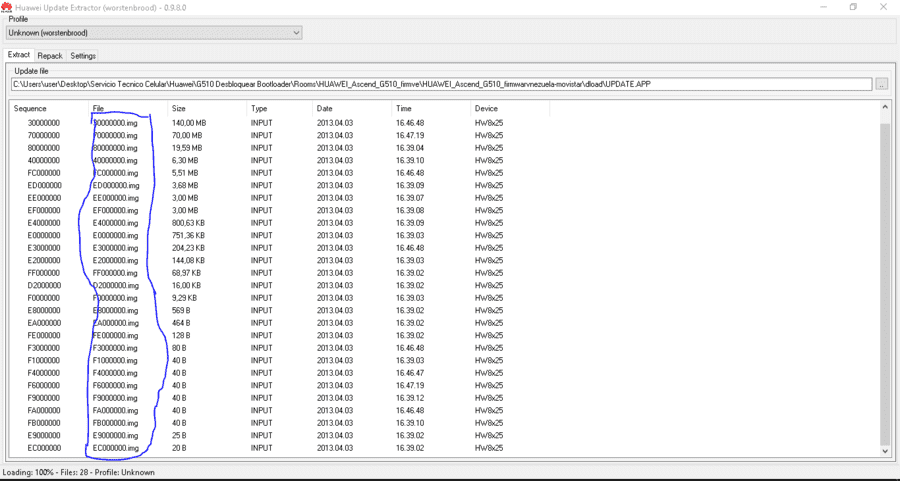Pick F4000000.img from the list

coord(115,373)
